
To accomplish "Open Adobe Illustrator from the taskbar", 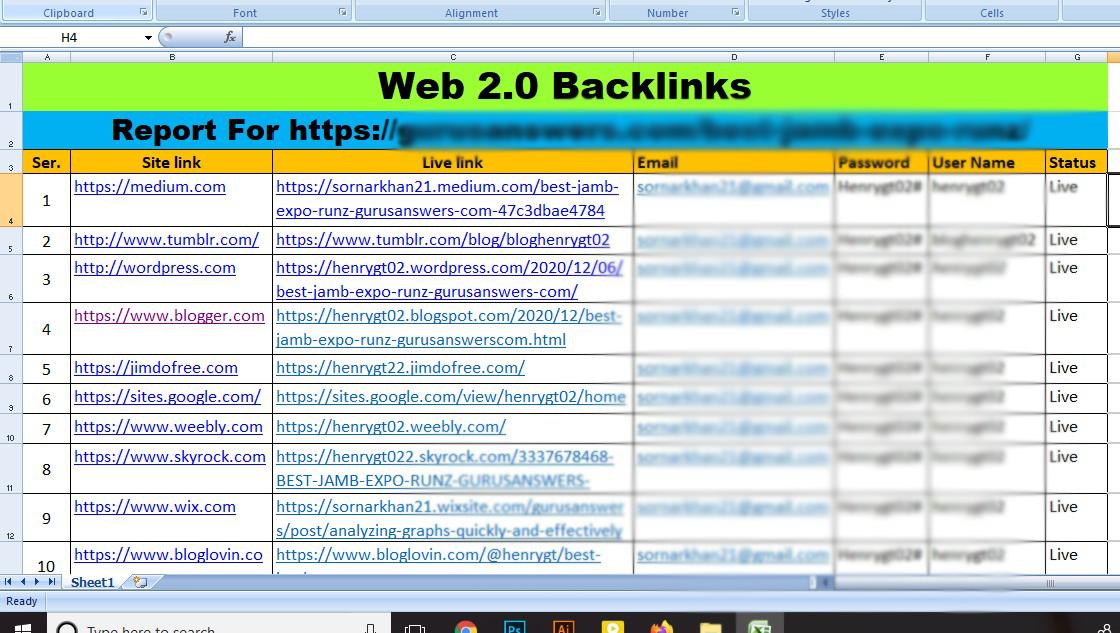I will tap(563, 628).
